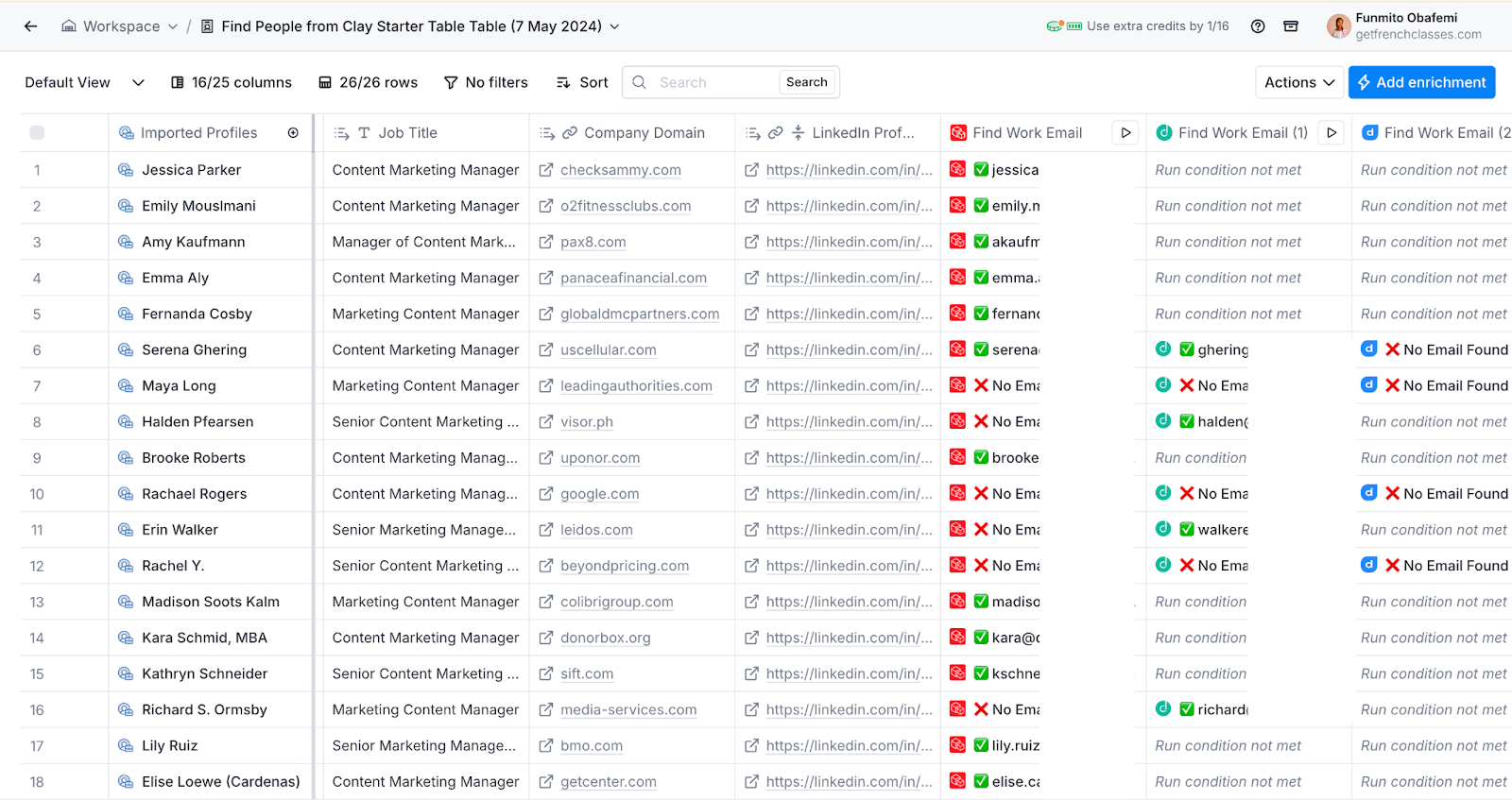Run the Find Work Email column play button
The image size is (1512, 800).
coord(1125,133)
